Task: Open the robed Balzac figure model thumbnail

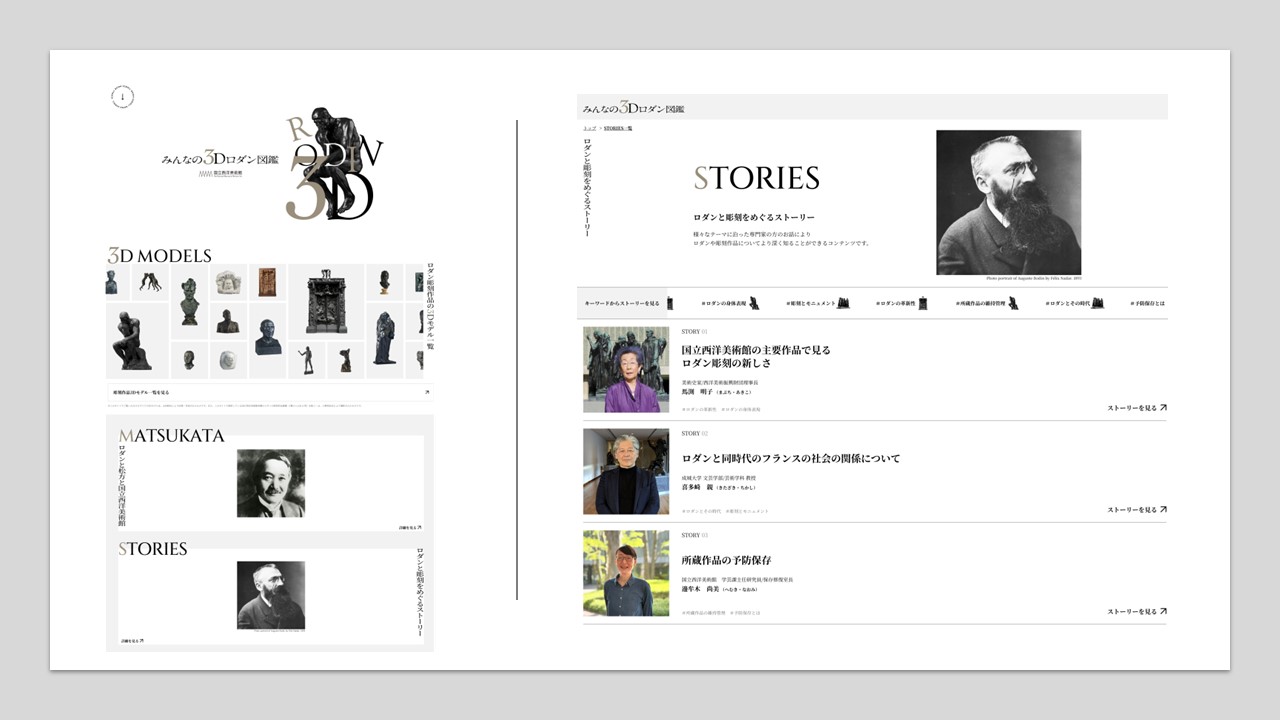Action: [384, 339]
